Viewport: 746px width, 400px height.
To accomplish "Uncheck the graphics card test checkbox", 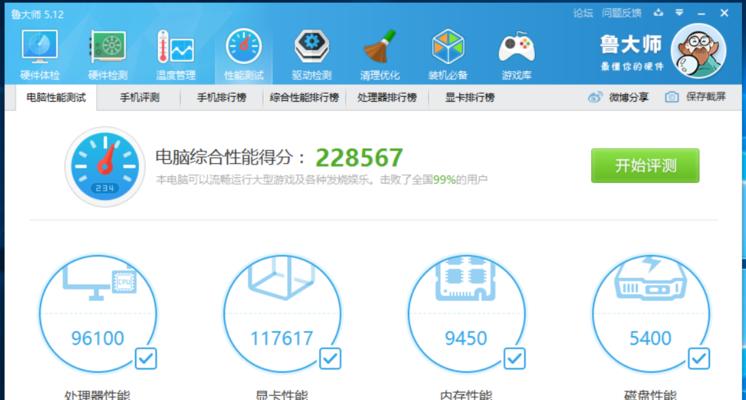I will [330, 359].
